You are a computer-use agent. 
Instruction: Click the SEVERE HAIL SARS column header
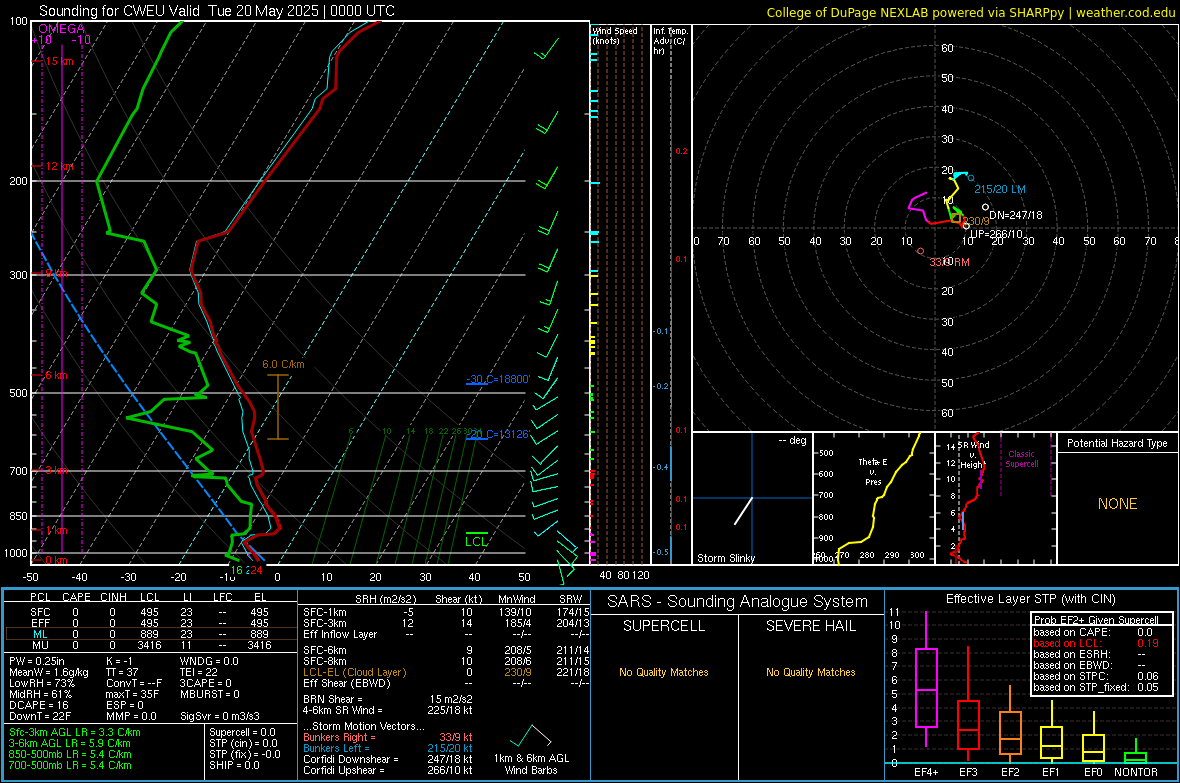[x=810, y=626]
